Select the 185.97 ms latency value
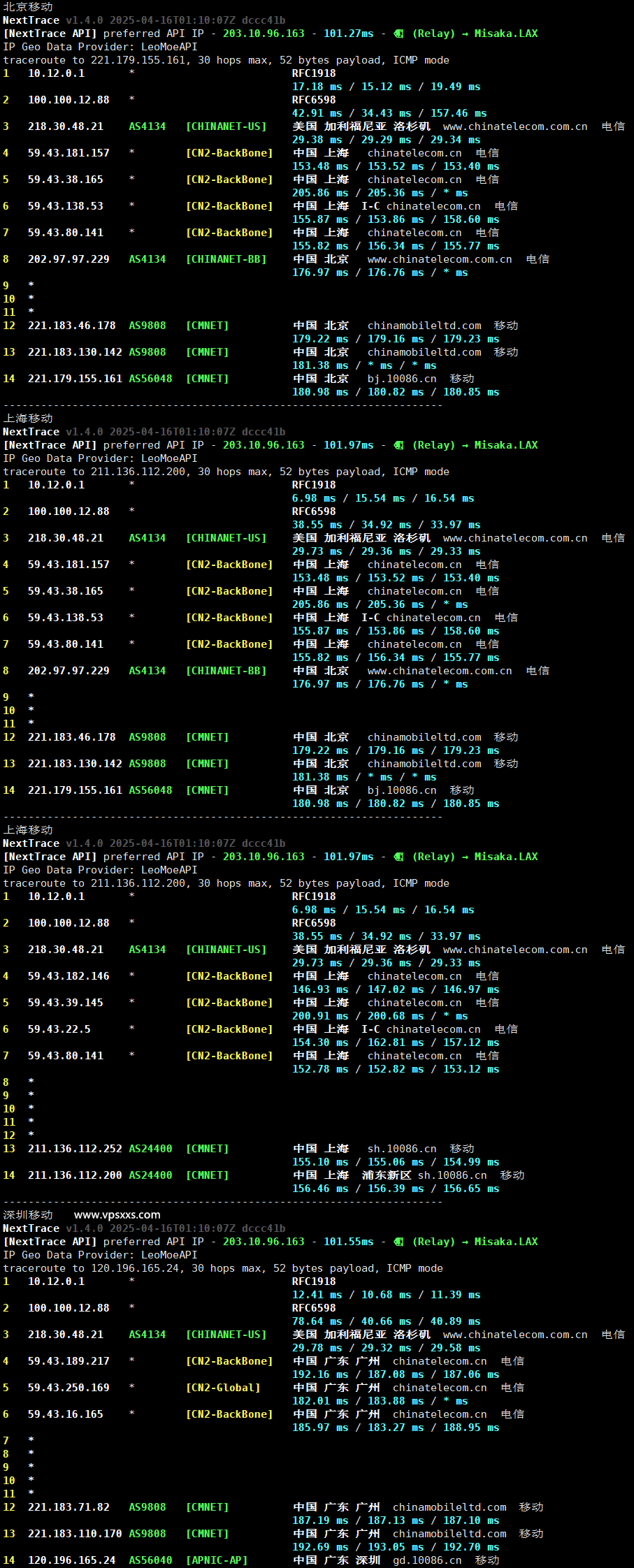 (x=320, y=1428)
